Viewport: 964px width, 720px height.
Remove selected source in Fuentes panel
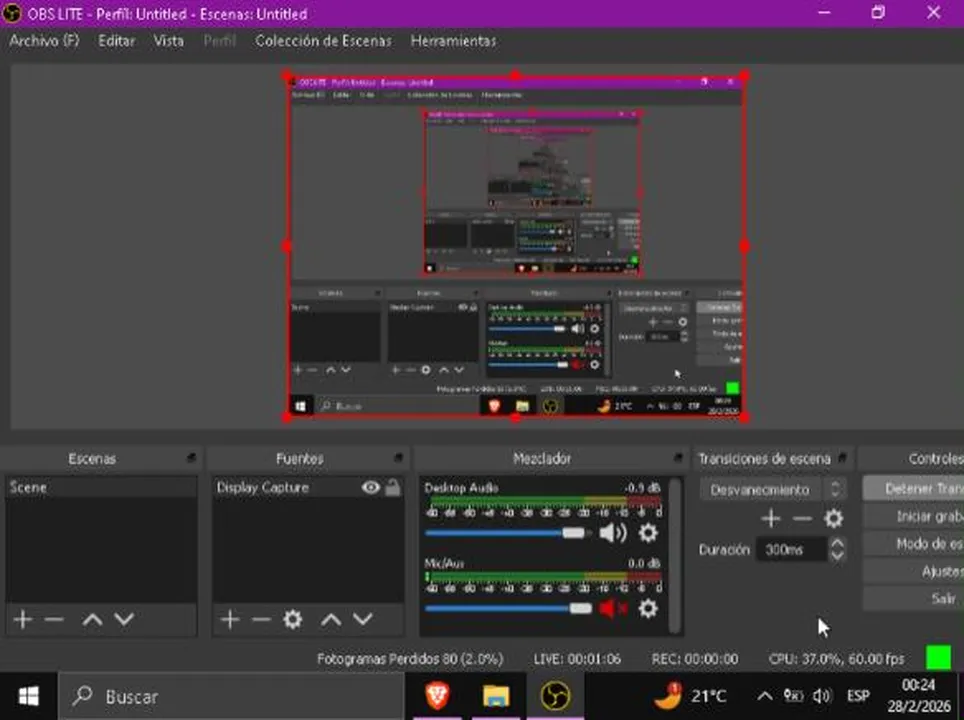pos(261,619)
